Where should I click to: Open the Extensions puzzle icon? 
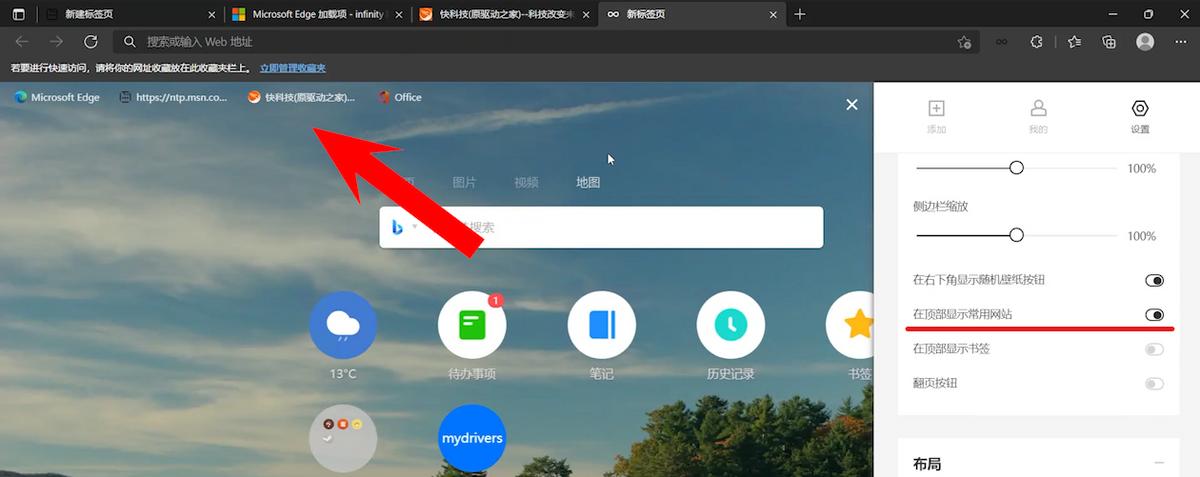[1037, 42]
